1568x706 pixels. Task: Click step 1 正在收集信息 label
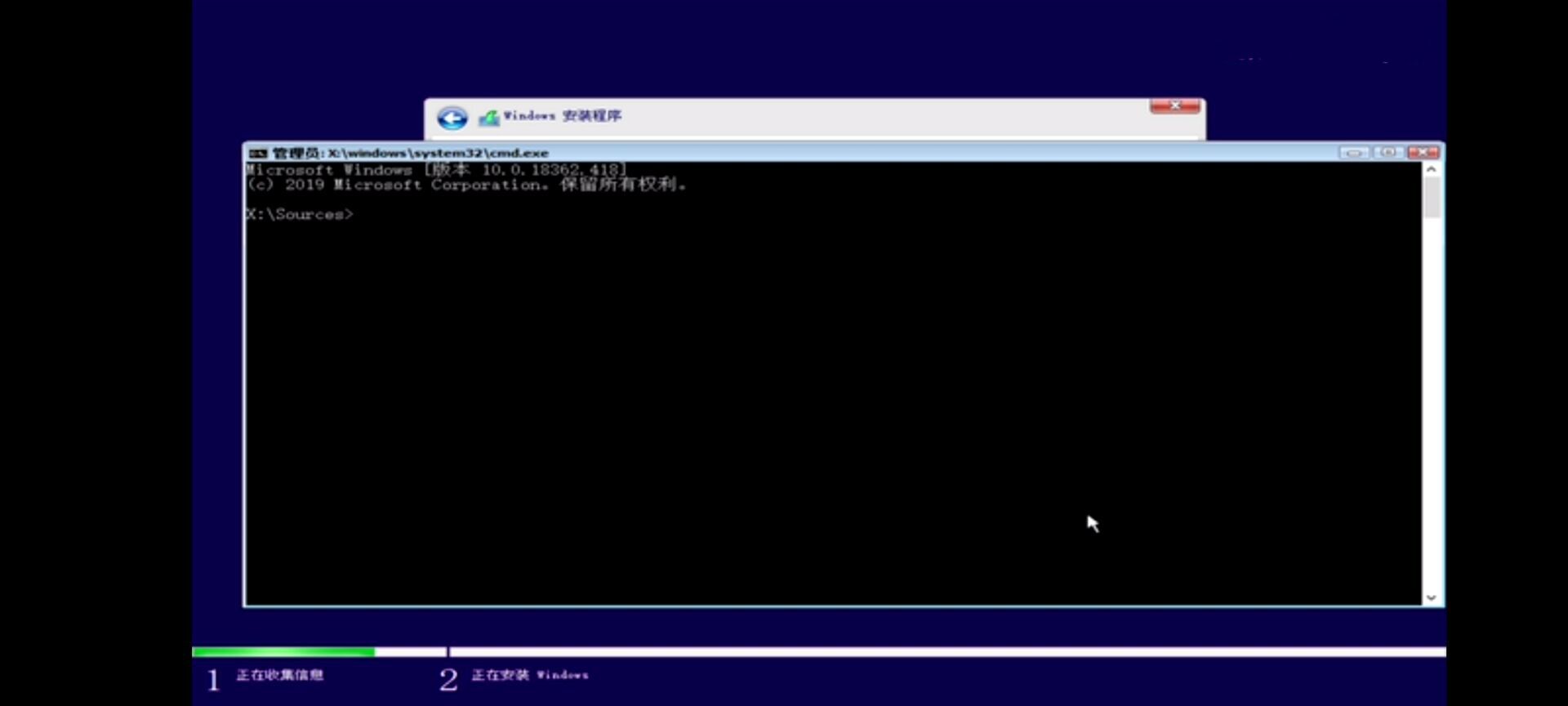tap(279, 675)
